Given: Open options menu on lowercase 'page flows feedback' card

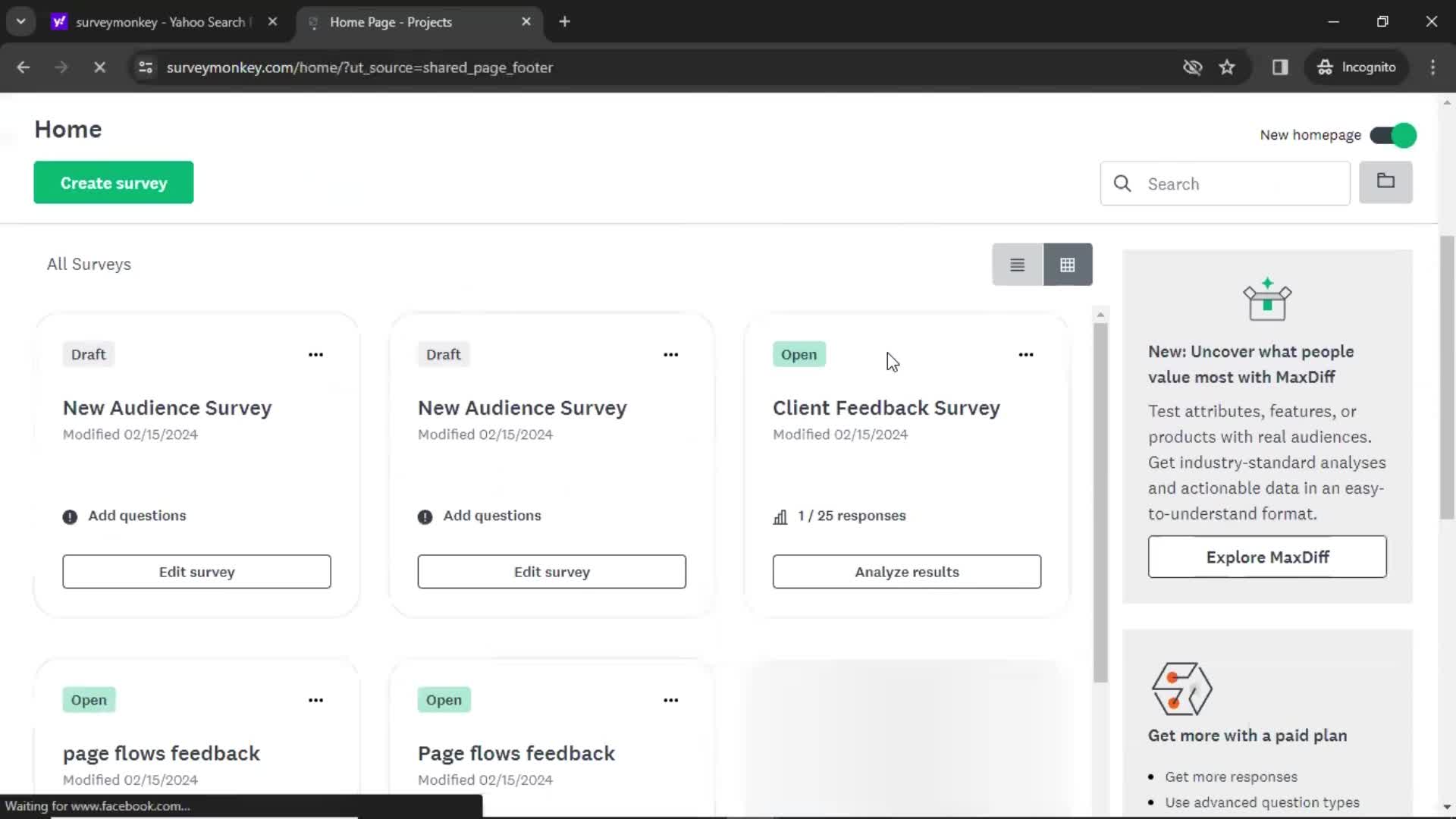Looking at the screenshot, I should (x=315, y=700).
